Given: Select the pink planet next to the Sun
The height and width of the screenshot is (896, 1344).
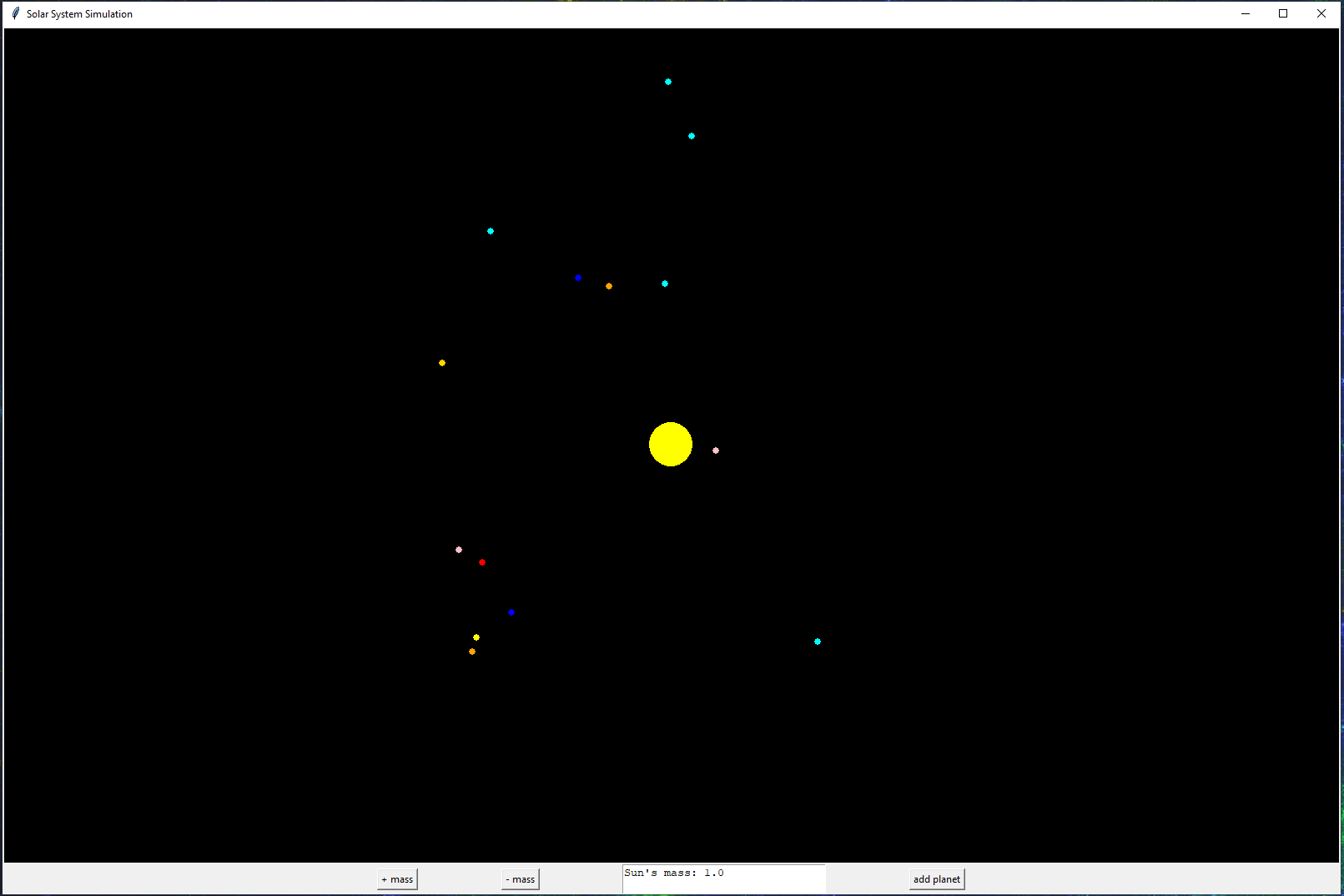Looking at the screenshot, I should [716, 450].
